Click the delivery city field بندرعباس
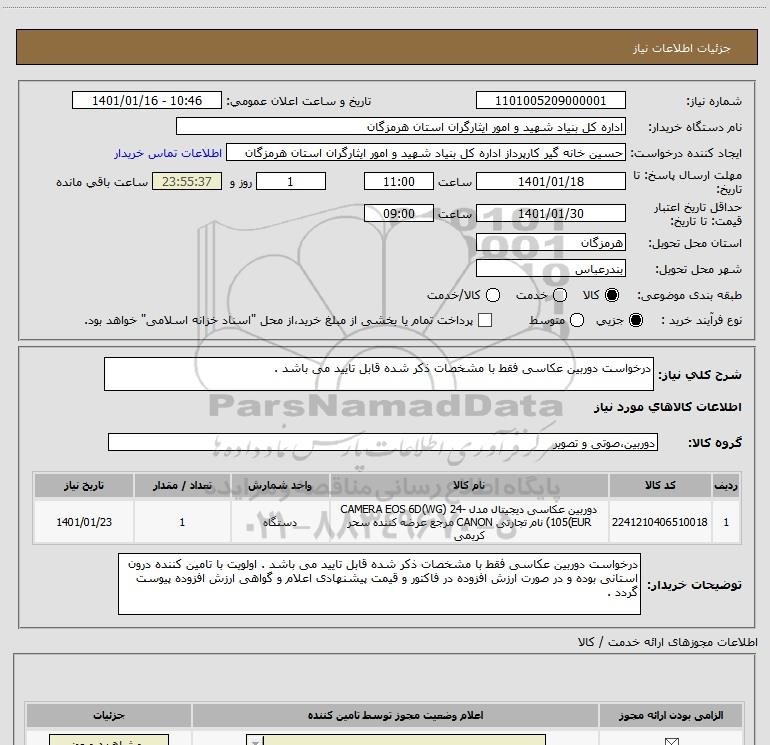The image size is (770, 745). [550, 268]
